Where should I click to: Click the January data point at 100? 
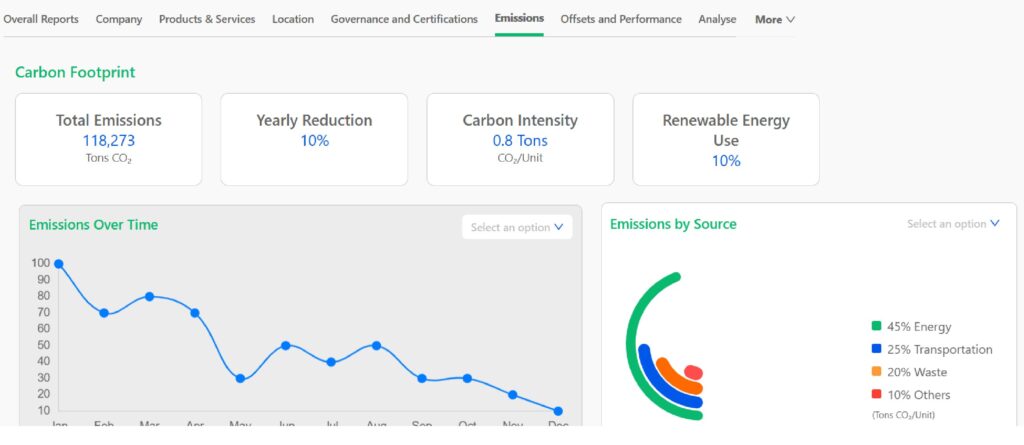pos(59,264)
